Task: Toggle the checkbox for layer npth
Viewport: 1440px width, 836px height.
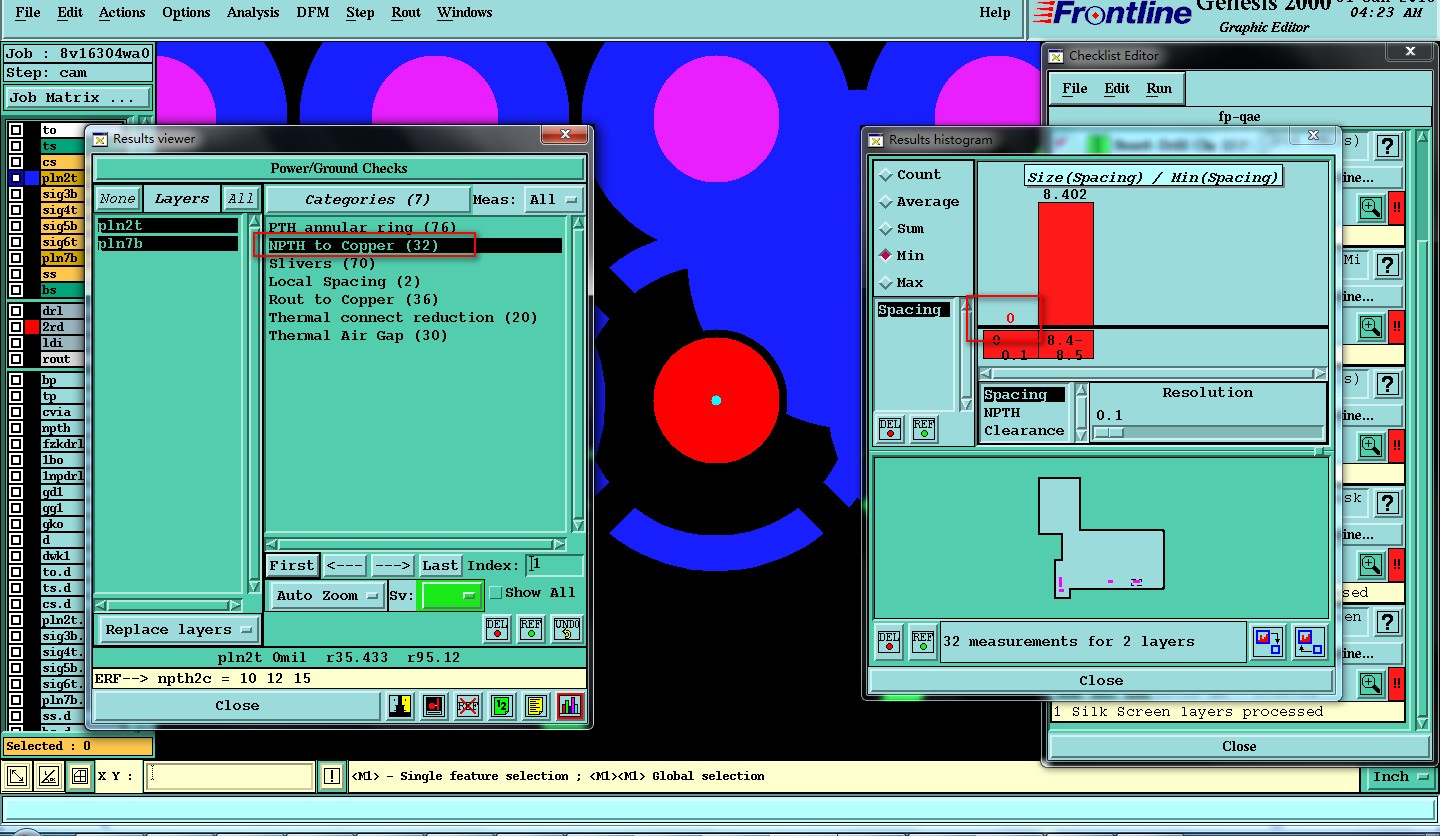Action: pyautogui.click(x=15, y=428)
